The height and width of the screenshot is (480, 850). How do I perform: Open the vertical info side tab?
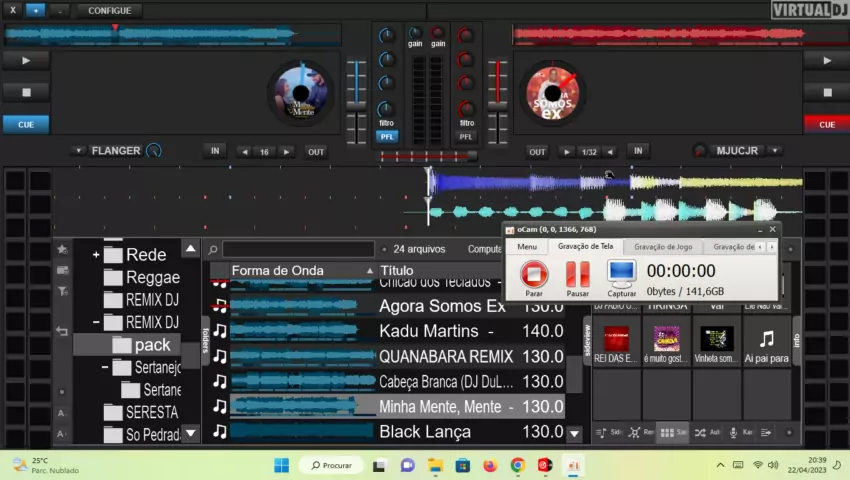click(x=796, y=341)
